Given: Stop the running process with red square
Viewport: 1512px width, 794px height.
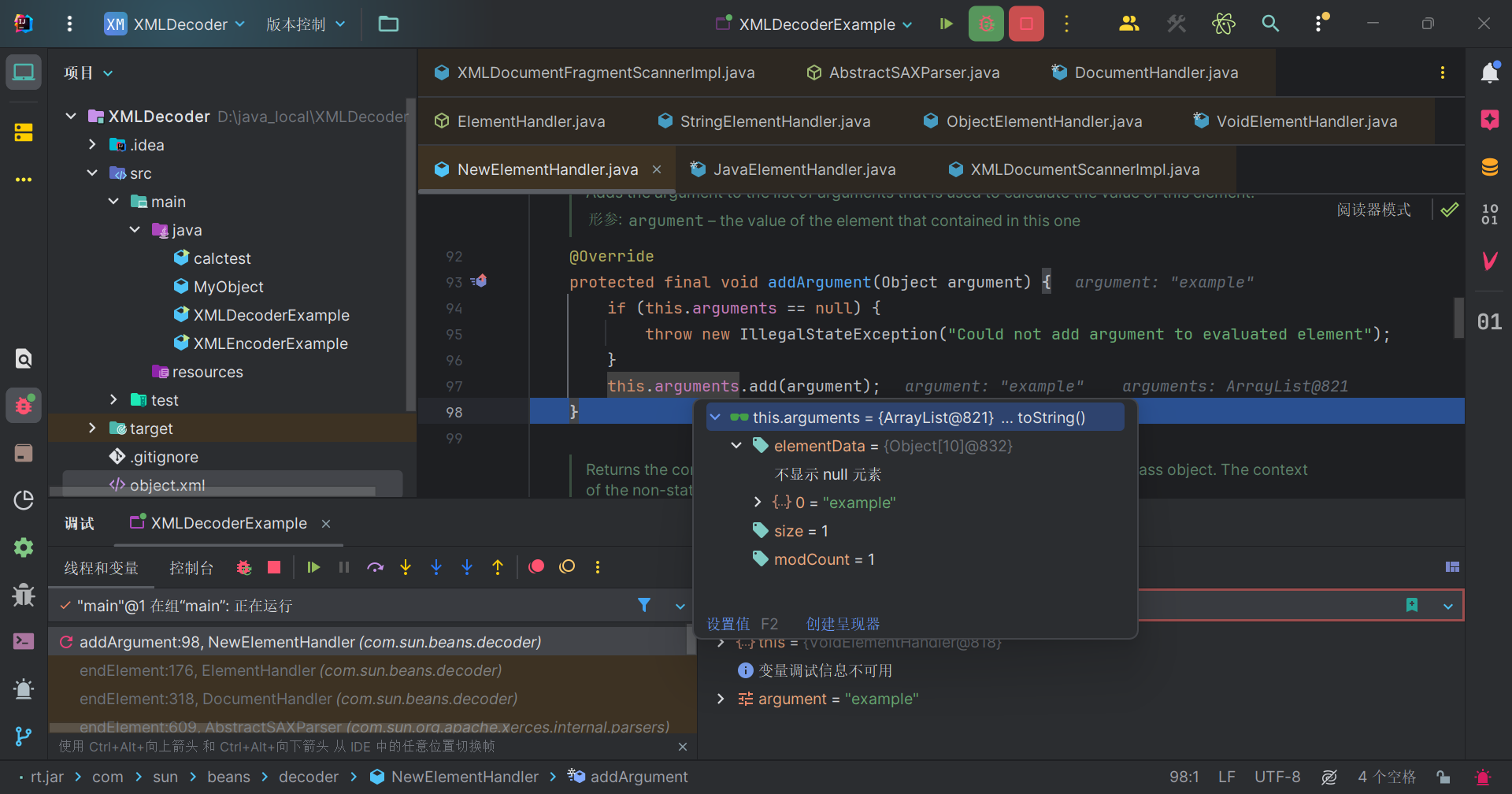Looking at the screenshot, I should [1026, 24].
